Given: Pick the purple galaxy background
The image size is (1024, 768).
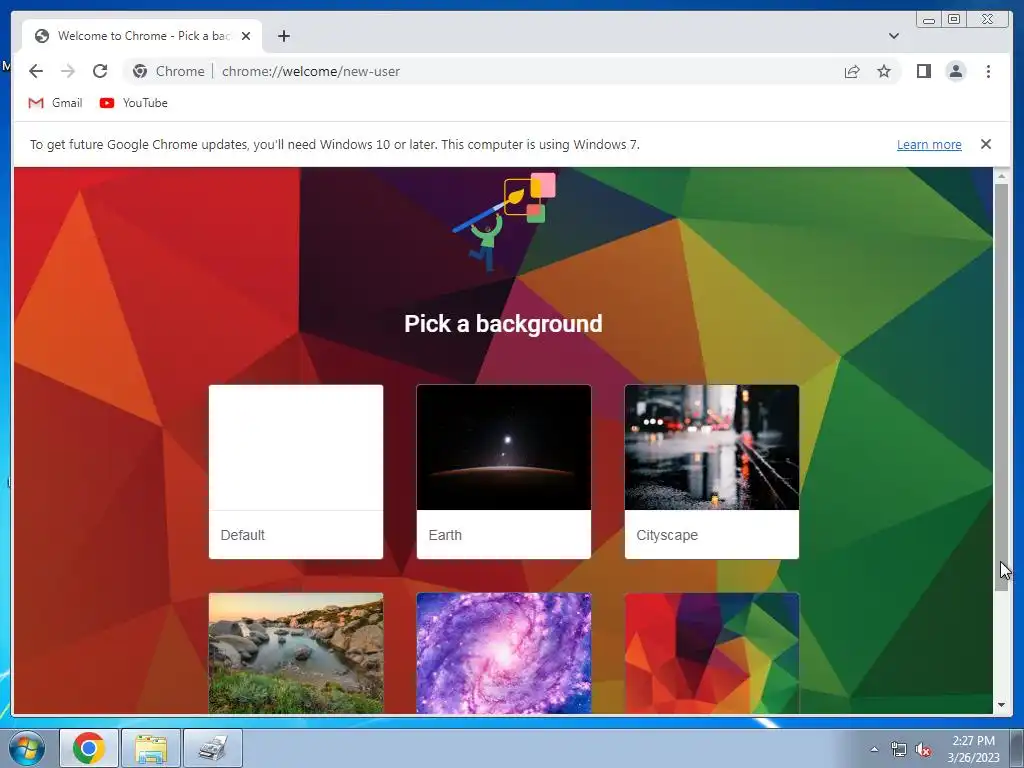Looking at the screenshot, I should [x=504, y=653].
